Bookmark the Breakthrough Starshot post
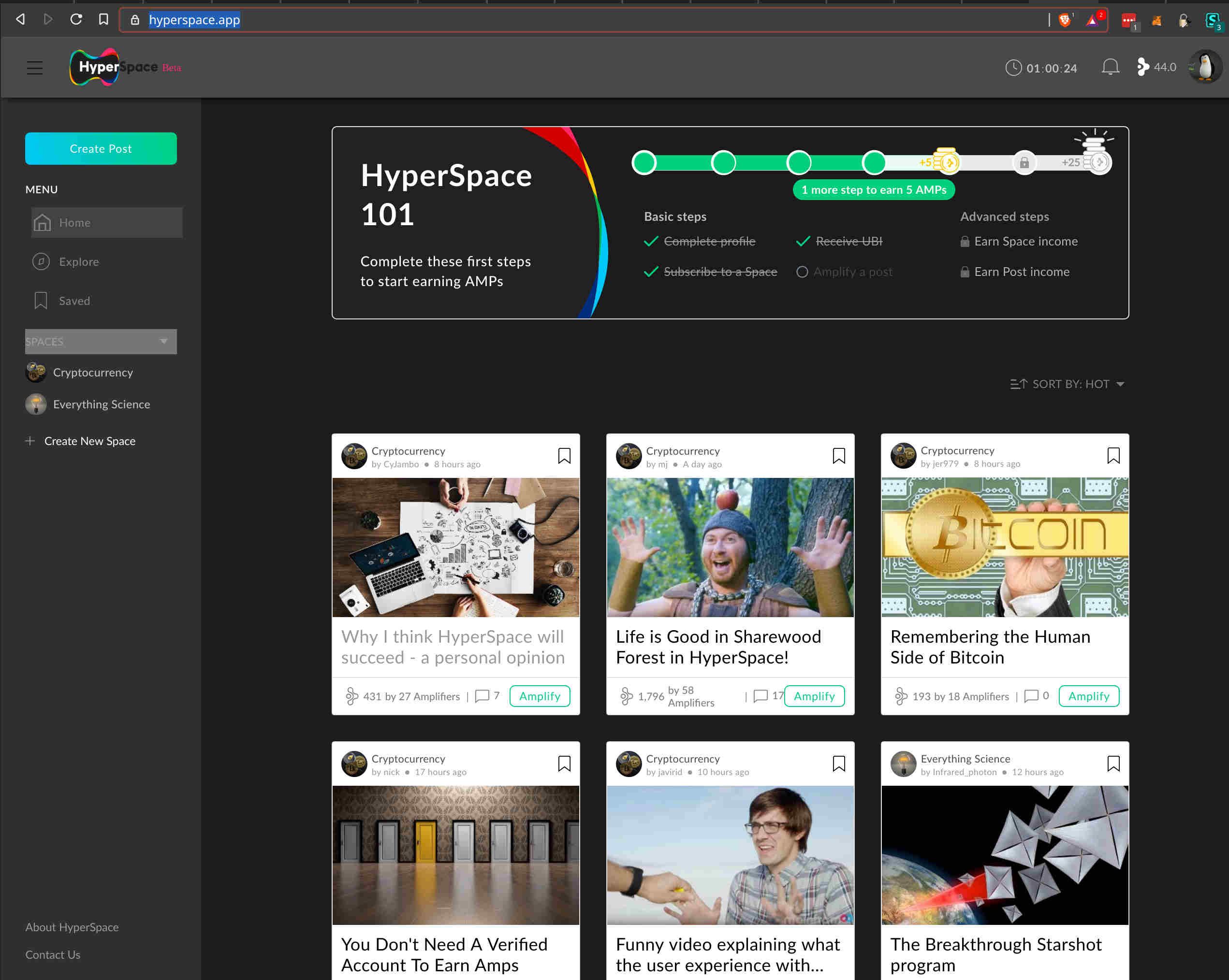 (x=1113, y=764)
